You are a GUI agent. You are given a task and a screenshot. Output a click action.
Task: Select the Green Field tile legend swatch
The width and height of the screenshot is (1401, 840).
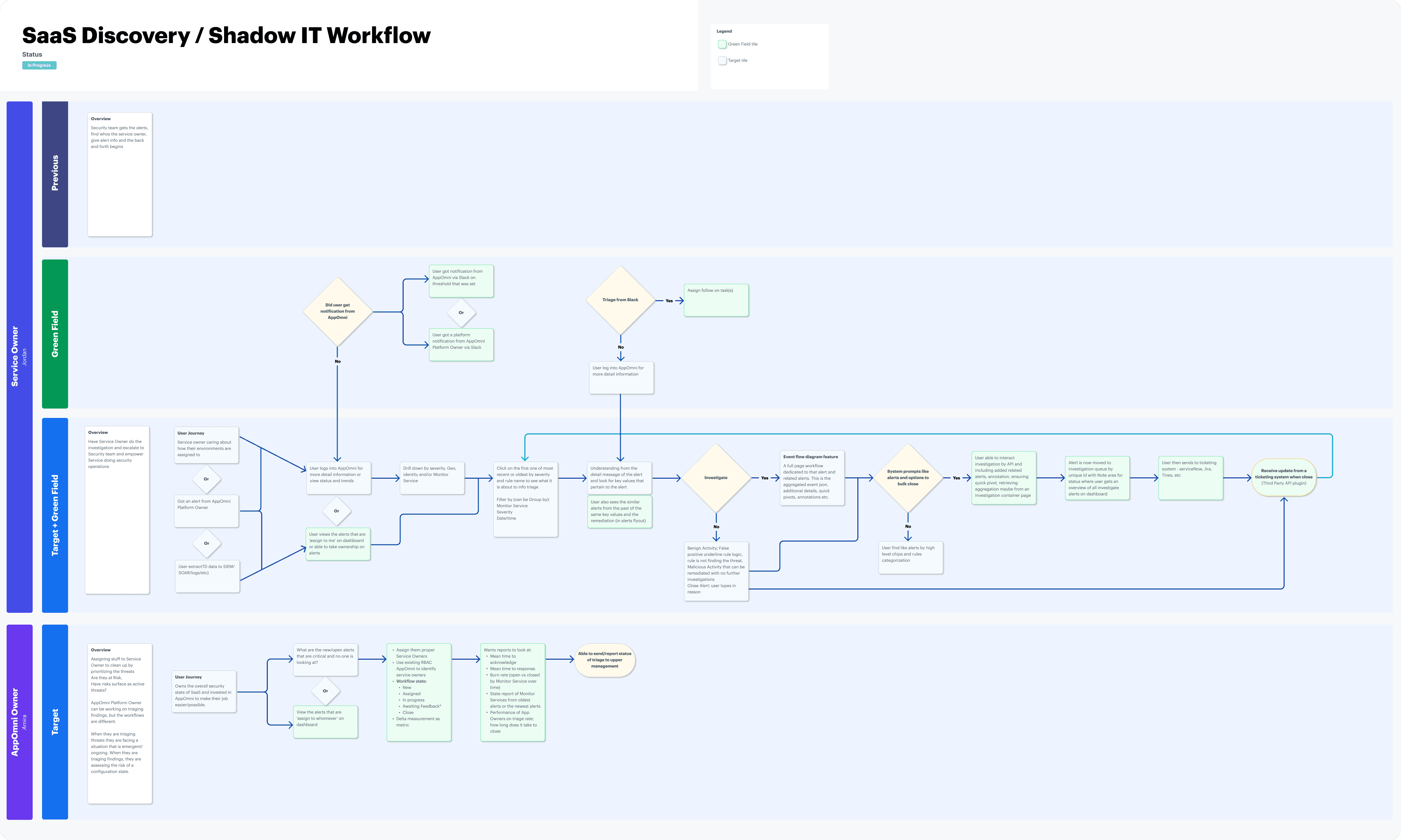pyautogui.click(x=722, y=44)
